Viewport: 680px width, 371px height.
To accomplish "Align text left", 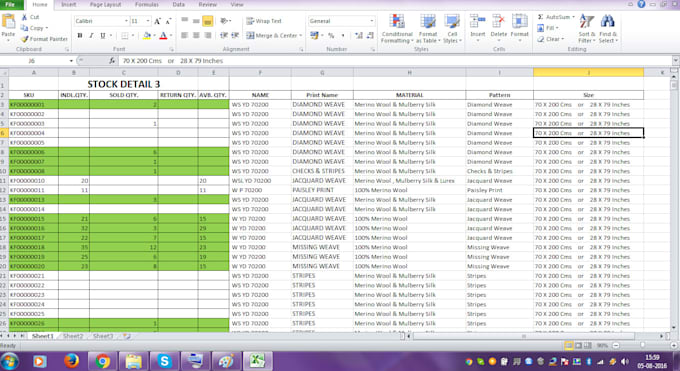I will click(184, 36).
